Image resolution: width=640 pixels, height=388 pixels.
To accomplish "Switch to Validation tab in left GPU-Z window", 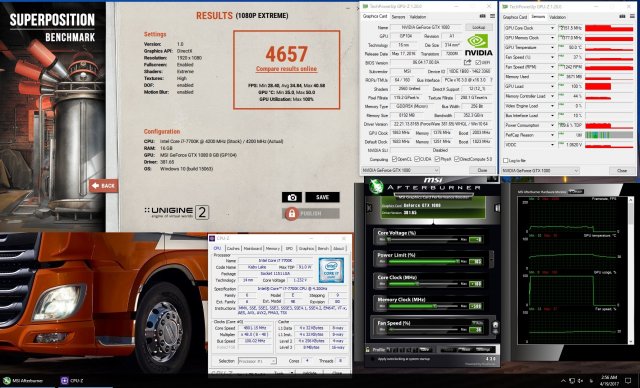I will 418,17.
